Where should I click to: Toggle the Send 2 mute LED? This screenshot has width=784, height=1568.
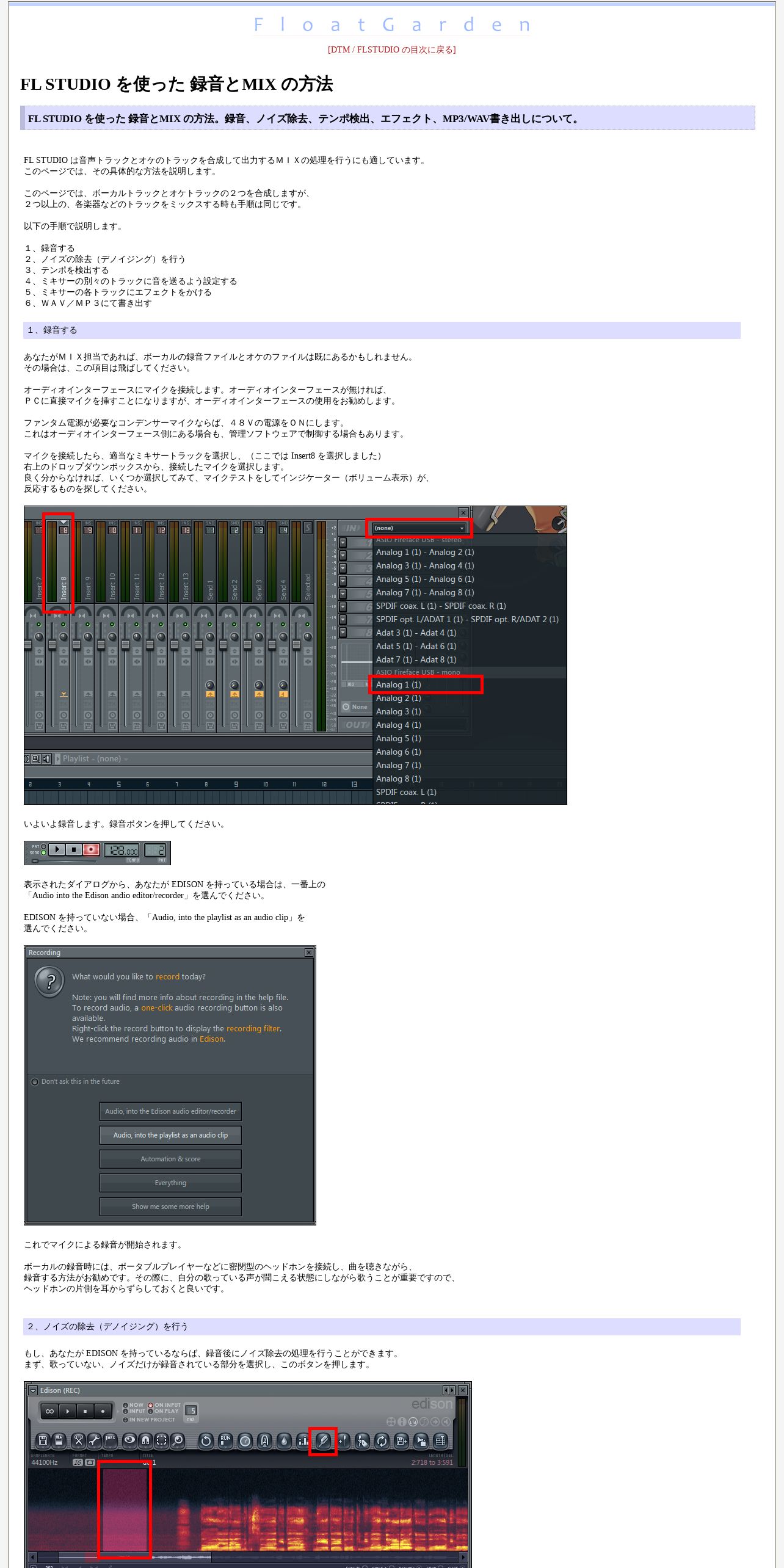point(234,625)
